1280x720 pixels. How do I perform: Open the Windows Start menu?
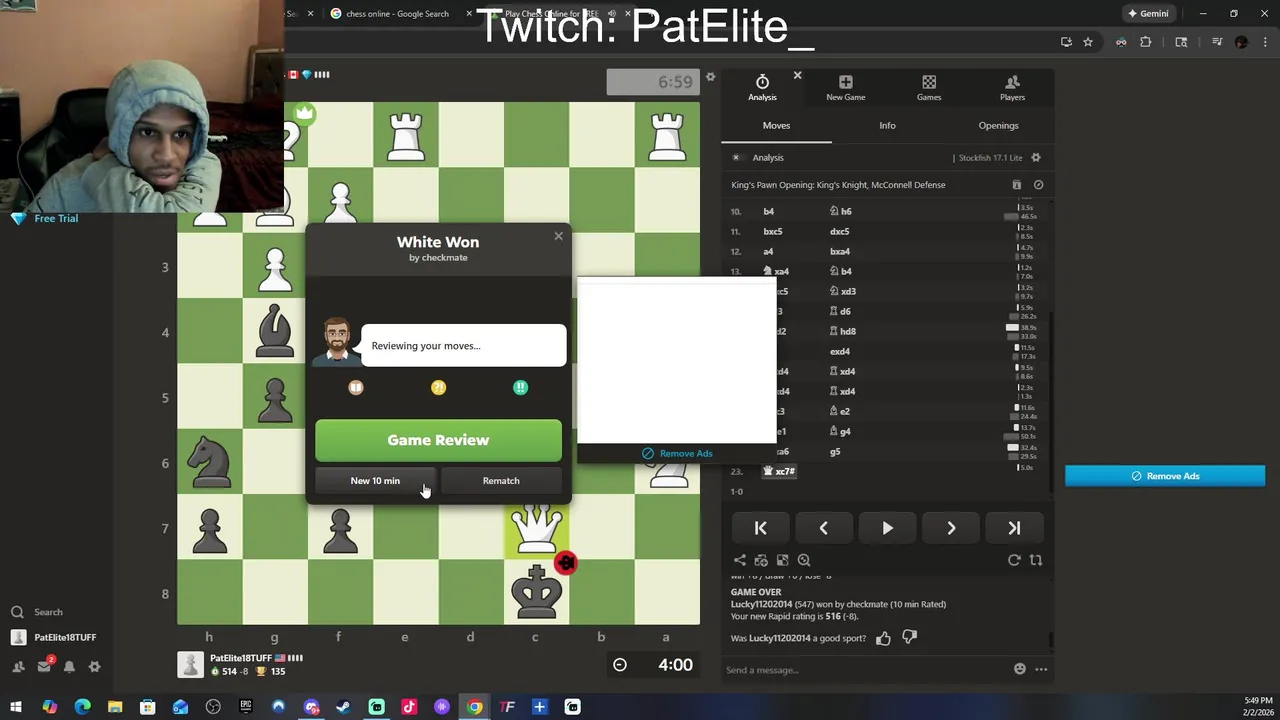(16, 707)
